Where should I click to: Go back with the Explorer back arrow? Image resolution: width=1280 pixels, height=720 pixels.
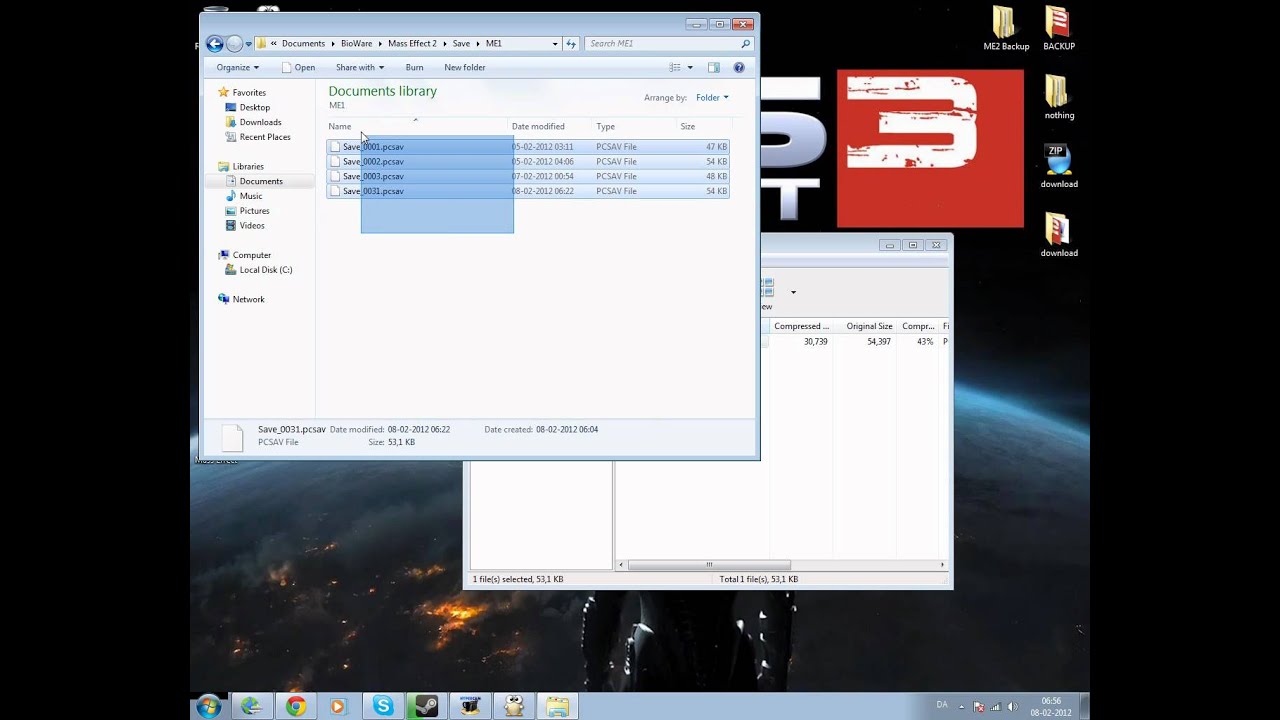[x=214, y=44]
